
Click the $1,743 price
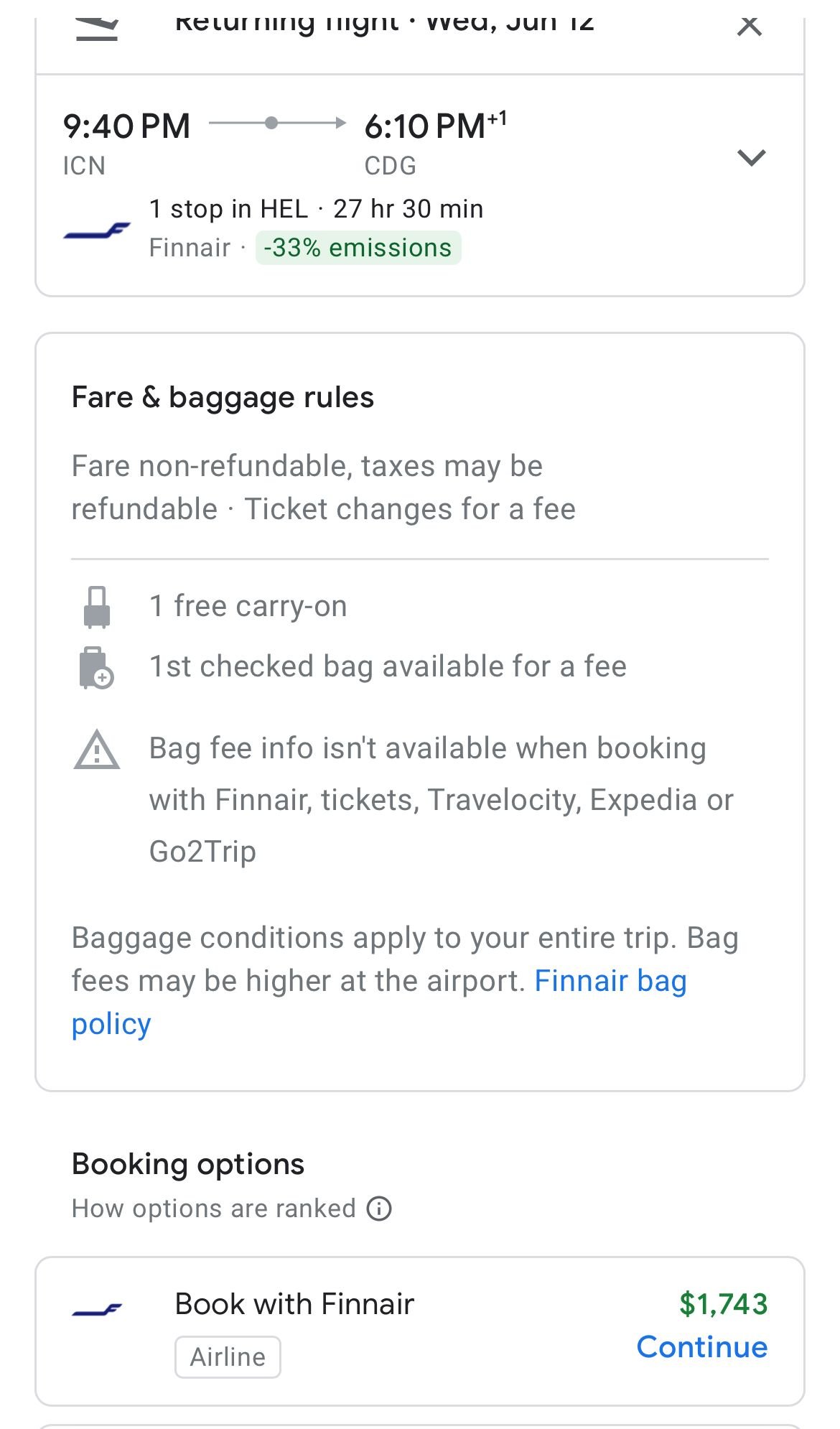[x=723, y=1304]
